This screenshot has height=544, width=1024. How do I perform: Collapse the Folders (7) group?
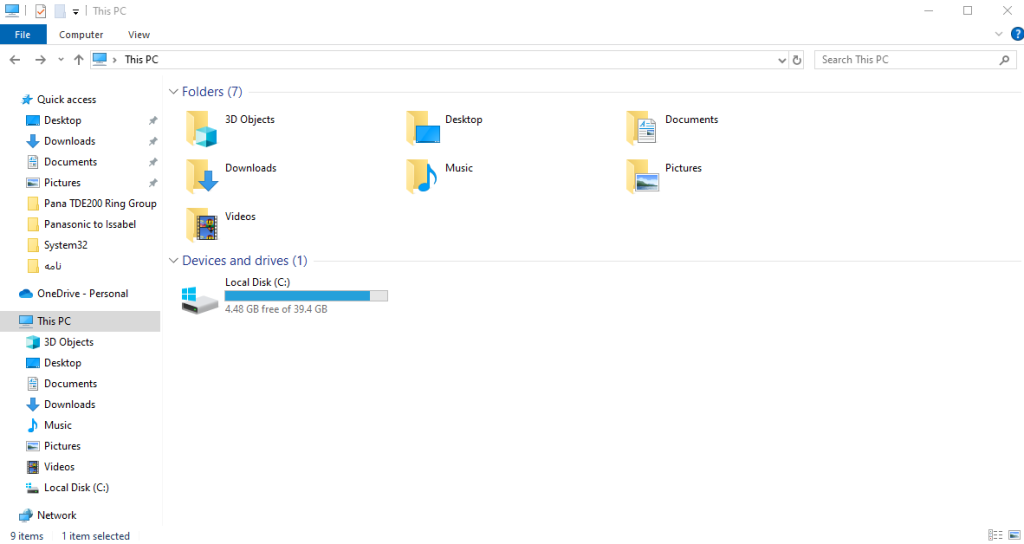[173, 91]
